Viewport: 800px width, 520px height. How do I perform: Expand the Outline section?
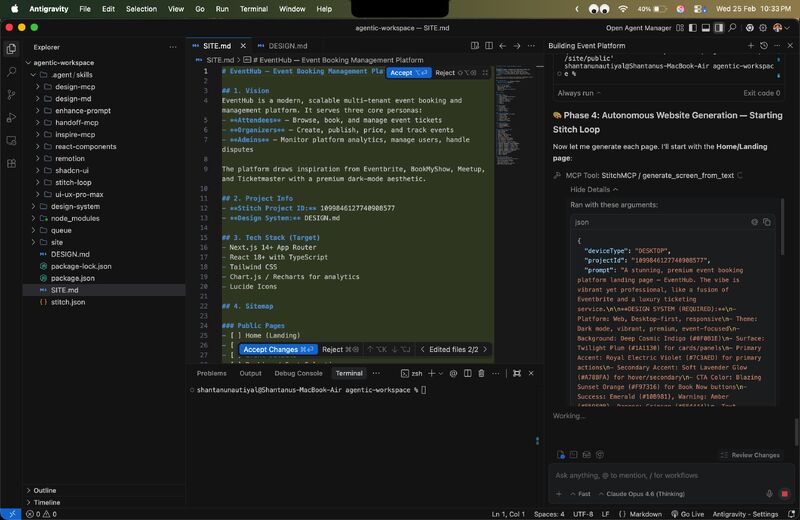point(44,490)
